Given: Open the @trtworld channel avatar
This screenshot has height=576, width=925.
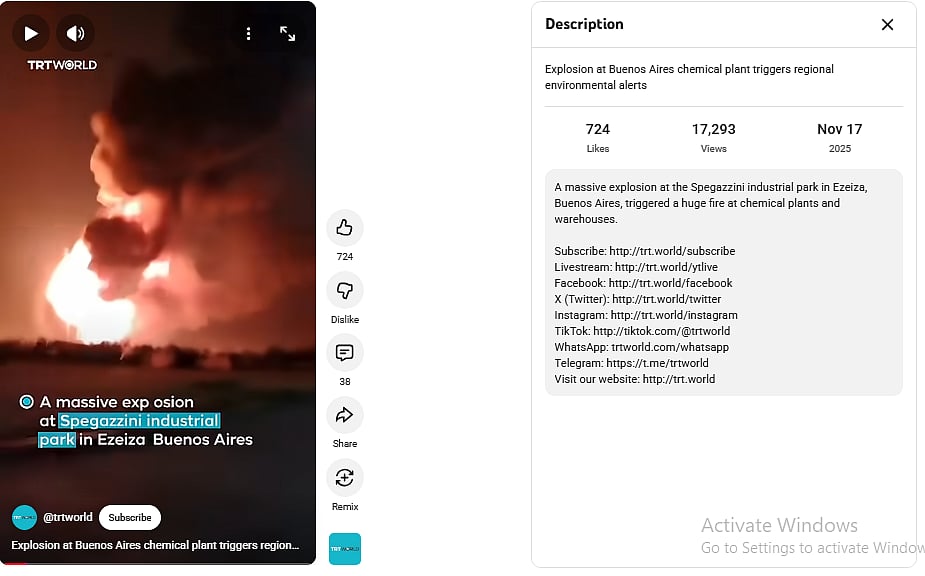Looking at the screenshot, I should [x=24, y=518].
